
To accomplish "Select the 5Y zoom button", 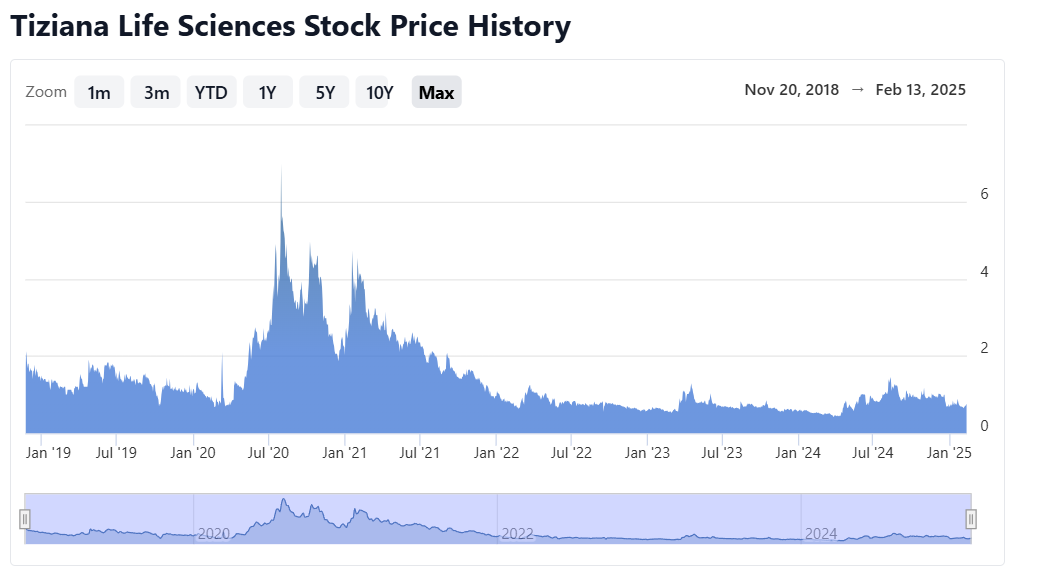I will tap(325, 93).
